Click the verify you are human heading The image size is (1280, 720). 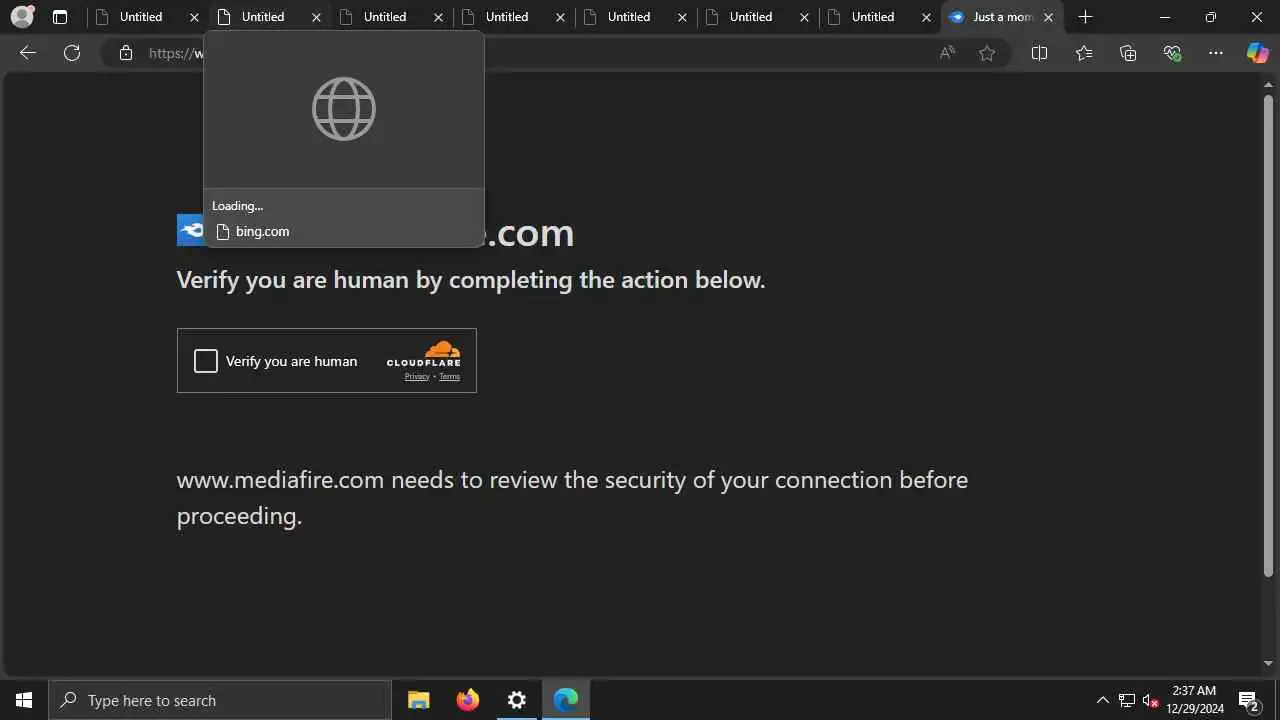[471, 280]
